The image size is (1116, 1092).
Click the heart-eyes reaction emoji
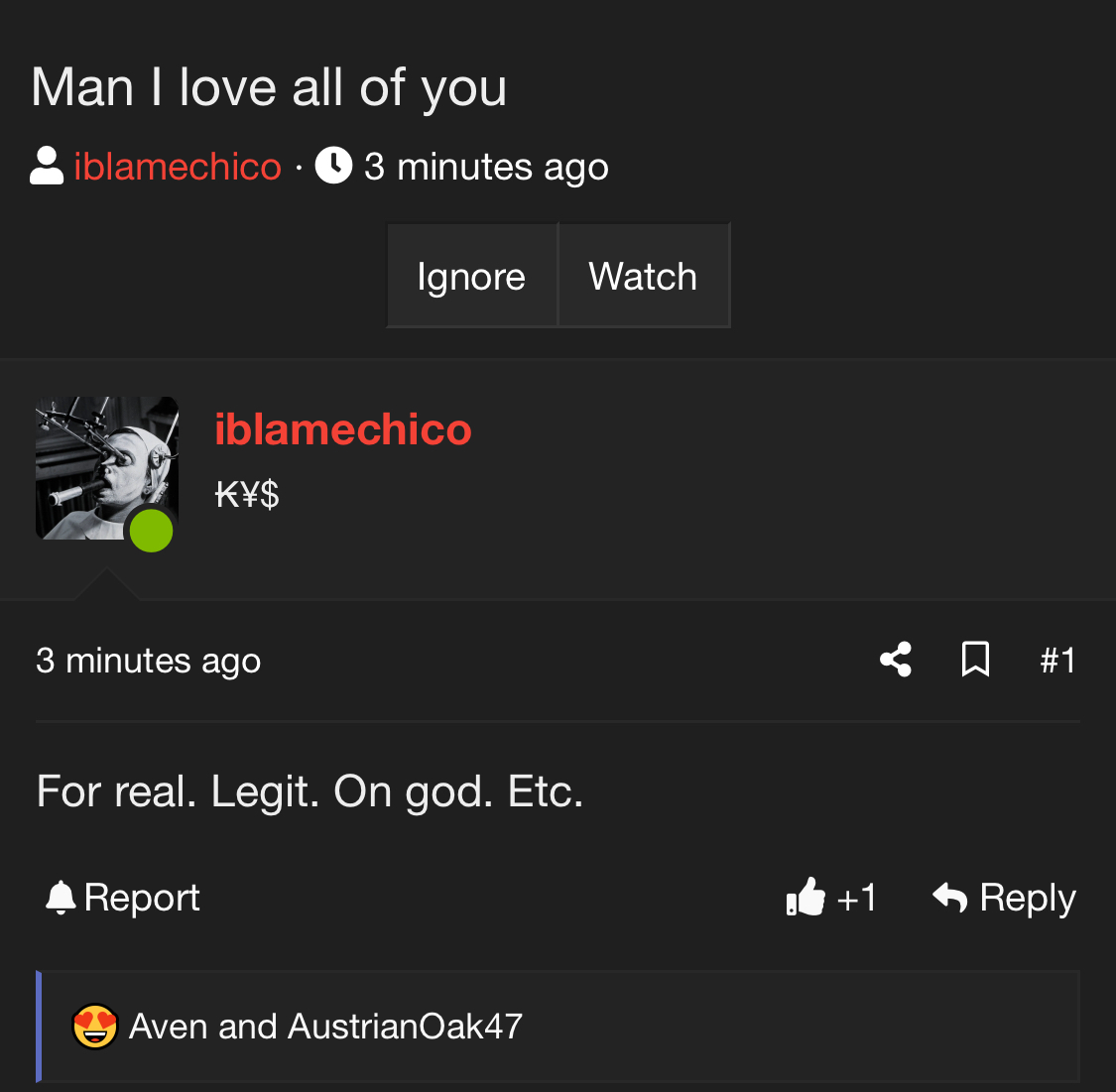click(x=94, y=1027)
